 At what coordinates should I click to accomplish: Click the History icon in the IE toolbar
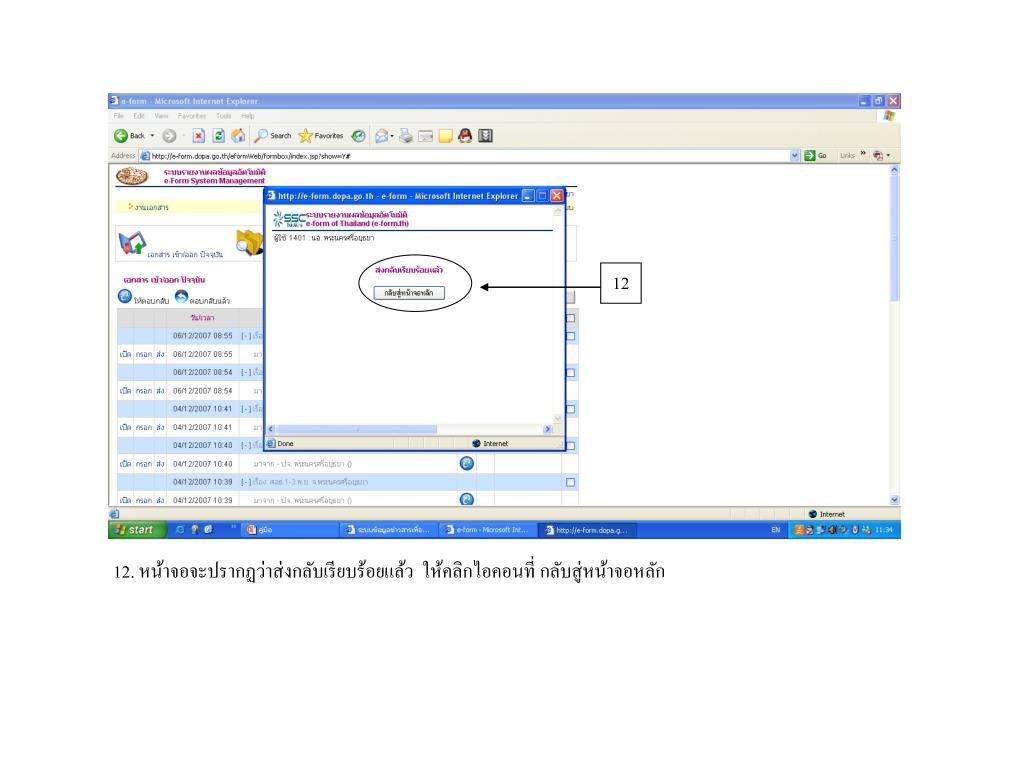coord(358,136)
